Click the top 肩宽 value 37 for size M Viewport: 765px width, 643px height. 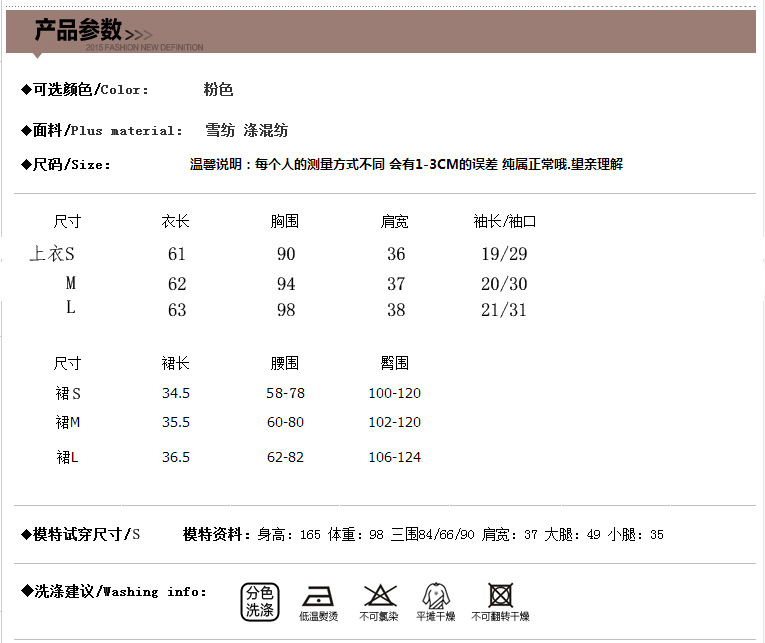(396, 284)
